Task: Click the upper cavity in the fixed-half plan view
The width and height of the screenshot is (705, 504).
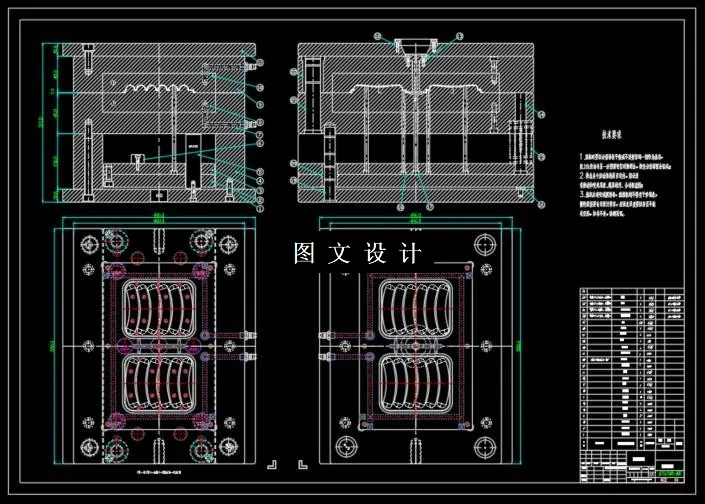Action: [416, 309]
